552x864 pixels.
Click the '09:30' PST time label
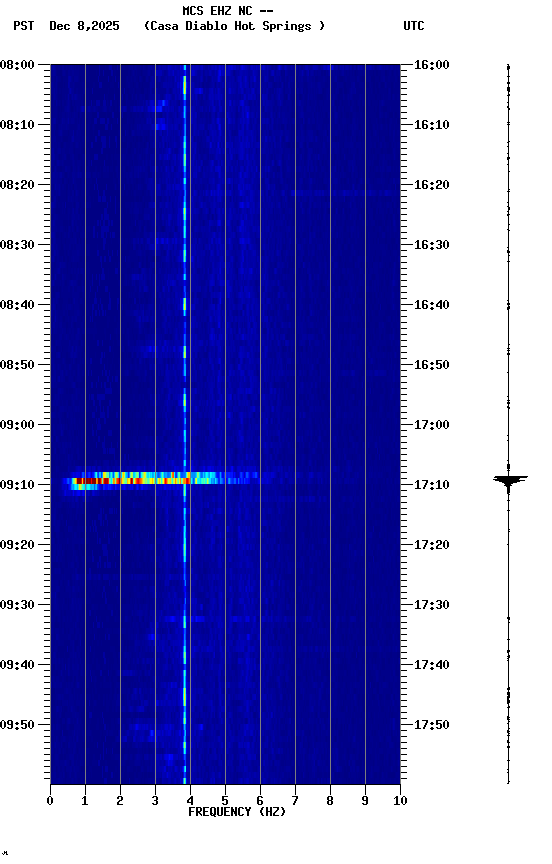(17, 605)
